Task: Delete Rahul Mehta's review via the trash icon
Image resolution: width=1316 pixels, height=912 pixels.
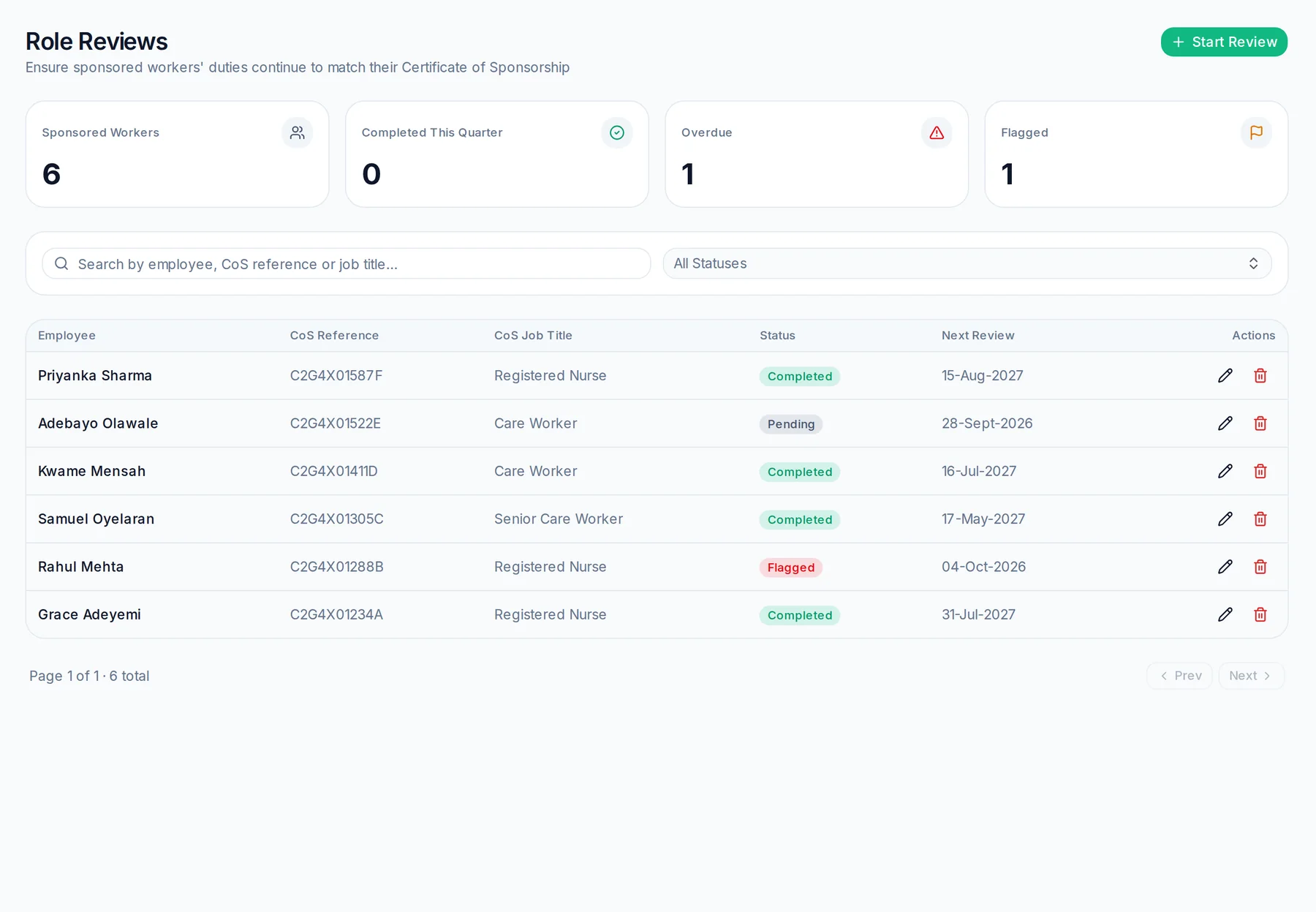Action: [1260, 567]
